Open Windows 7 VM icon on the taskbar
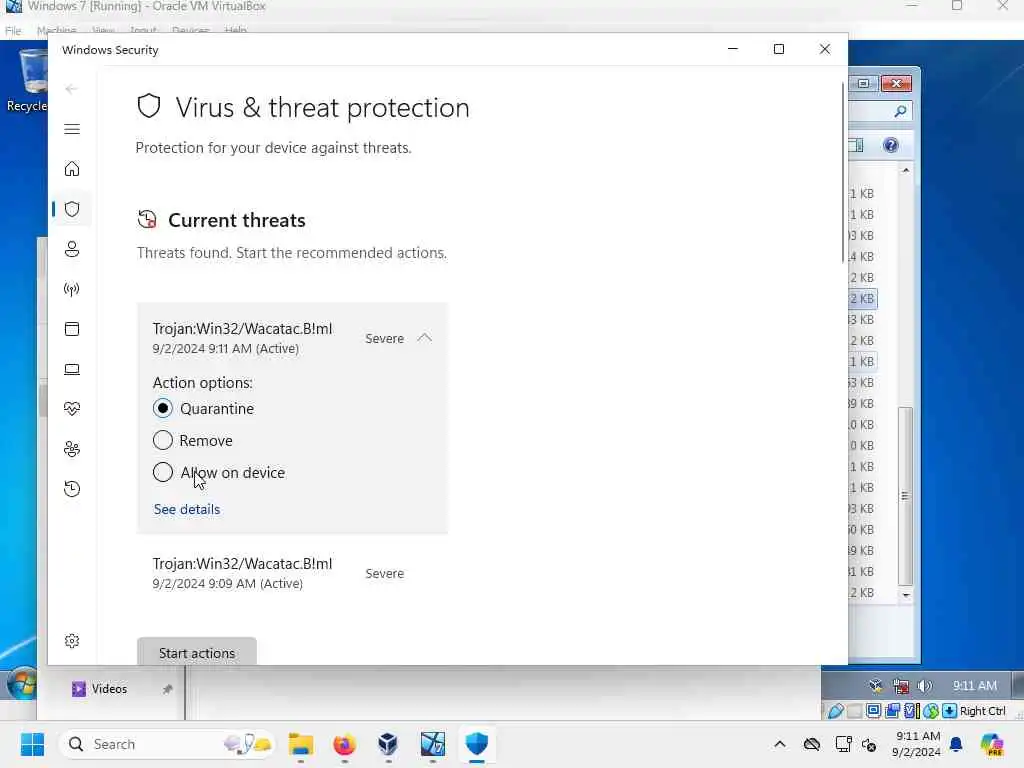1024x768 pixels. (432, 744)
